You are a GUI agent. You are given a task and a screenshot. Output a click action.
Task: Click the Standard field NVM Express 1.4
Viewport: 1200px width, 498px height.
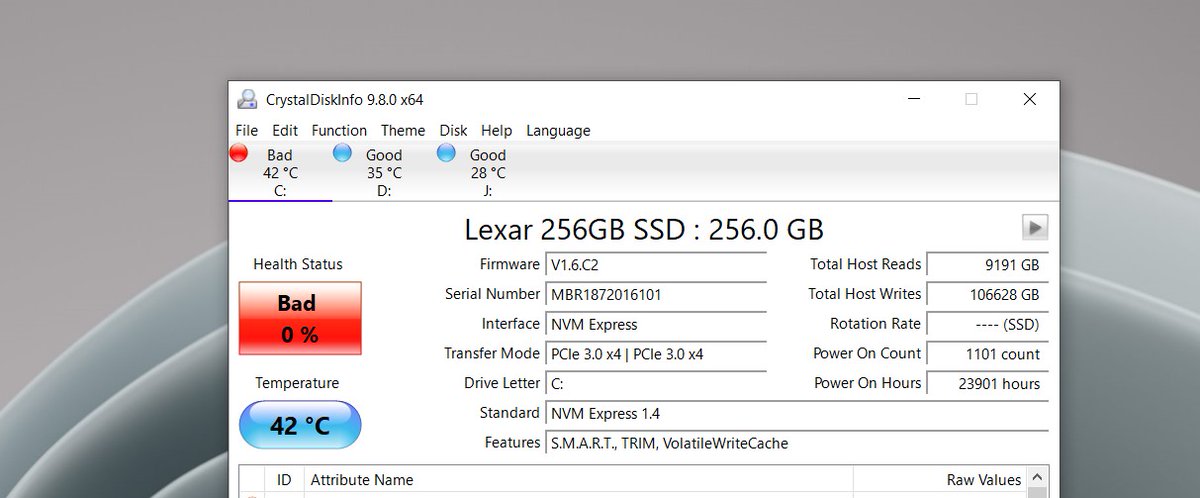[797, 413]
